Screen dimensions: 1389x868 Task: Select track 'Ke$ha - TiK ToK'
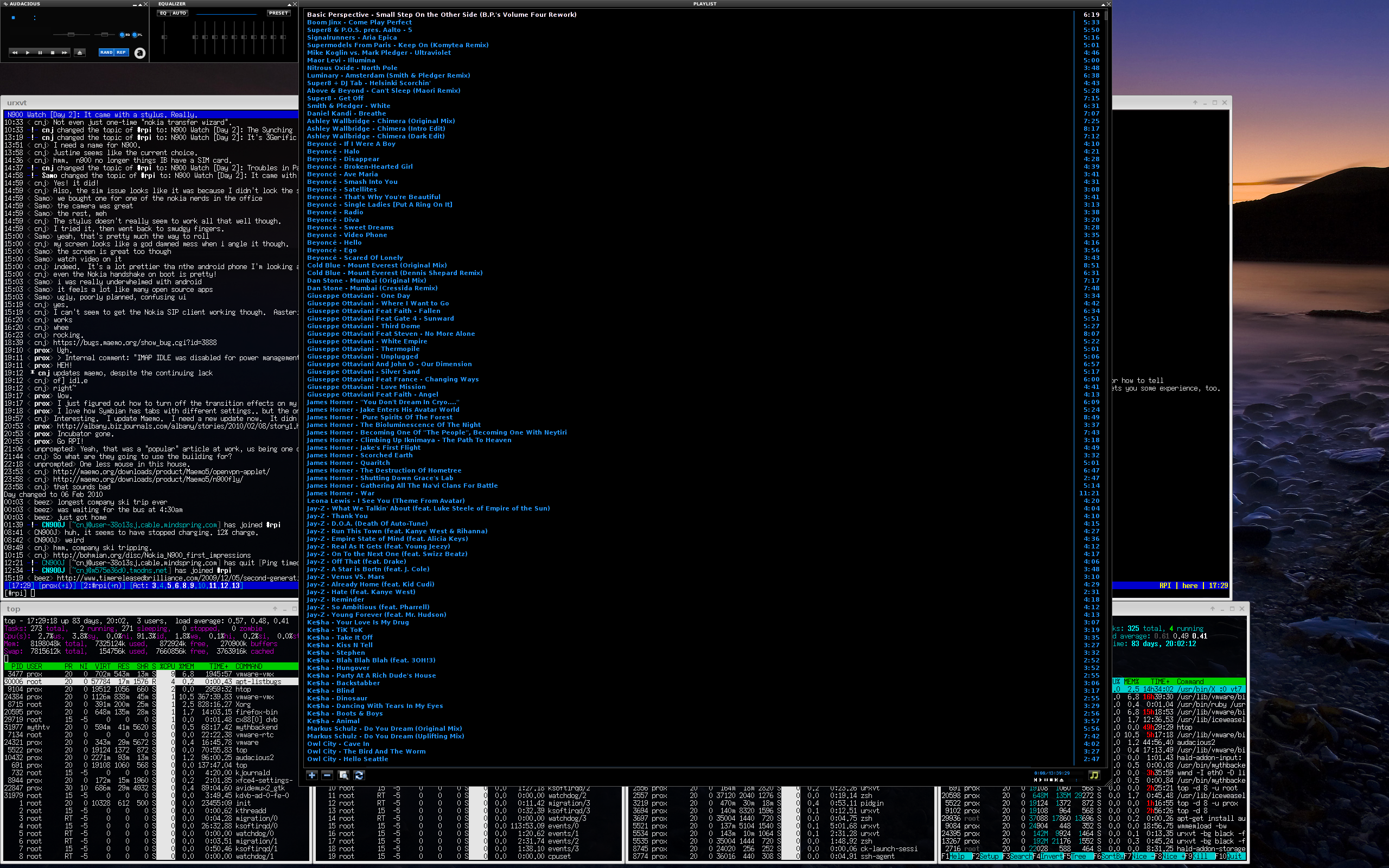(335, 629)
